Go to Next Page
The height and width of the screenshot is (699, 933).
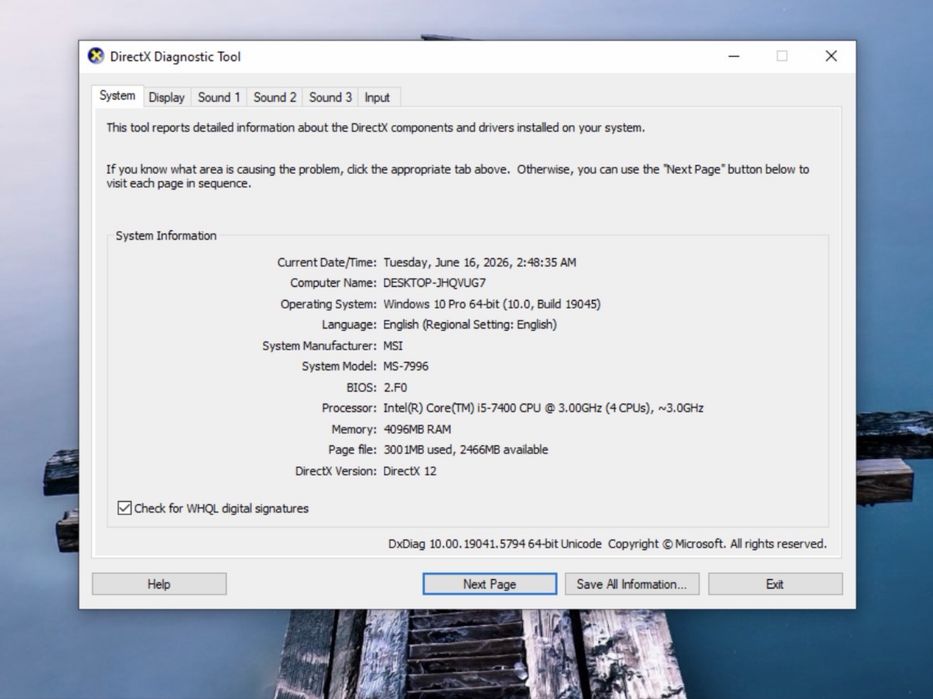pyautogui.click(x=490, y=584)
